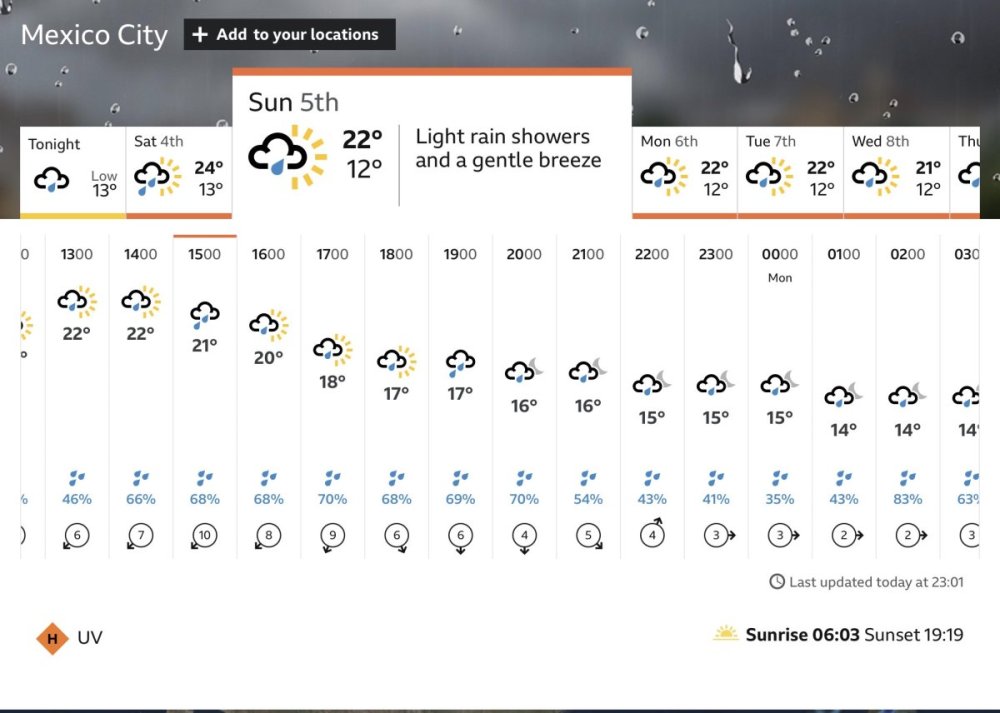Image resolution: width=1000 pixels, height=713 pixels.
Task: Click the 1500 weather shower icon
Action: click(x=205, y=314)
